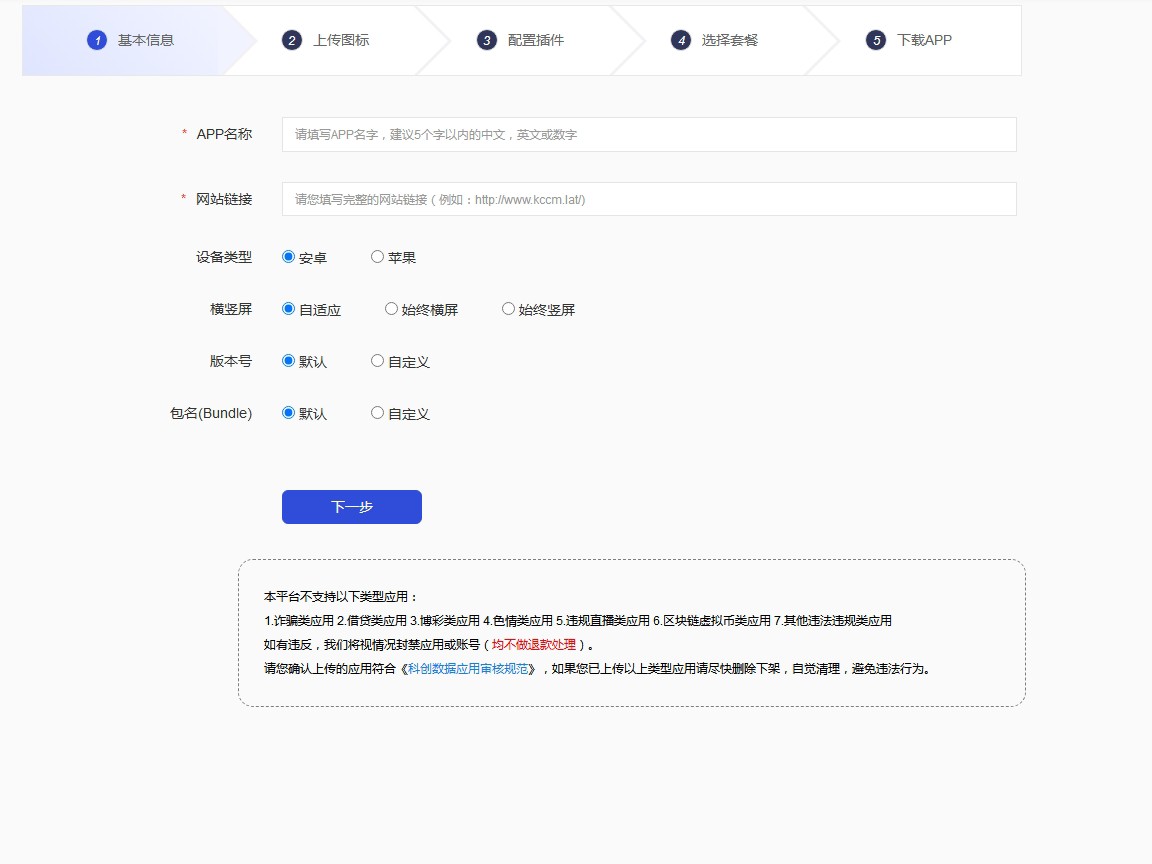
Task: Select 默认 for 包名(Bundle)
Action: click(289, 414)
